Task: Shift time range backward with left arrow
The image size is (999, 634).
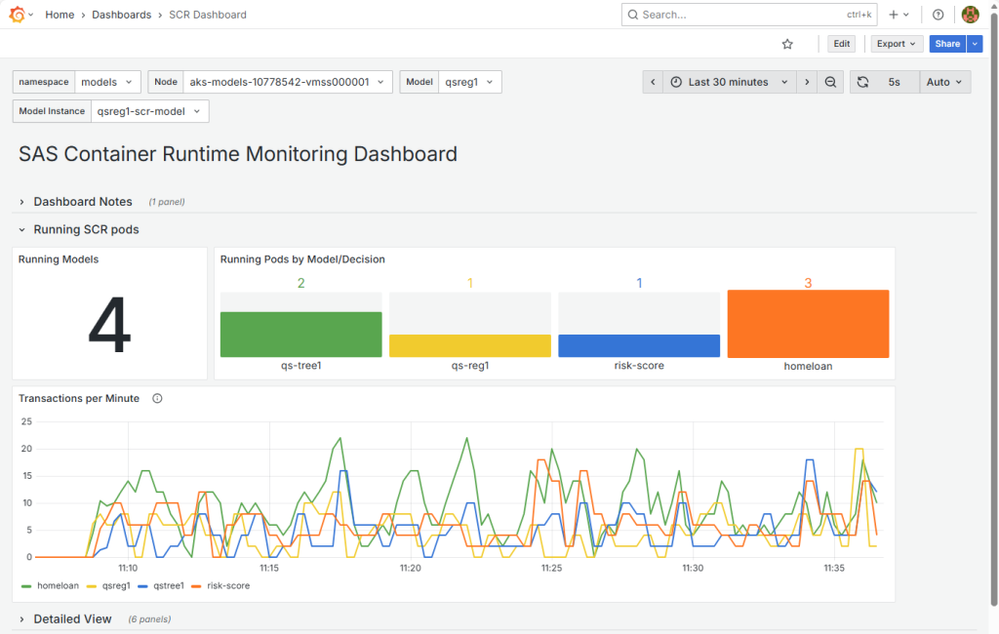Action: coord(652,82)
